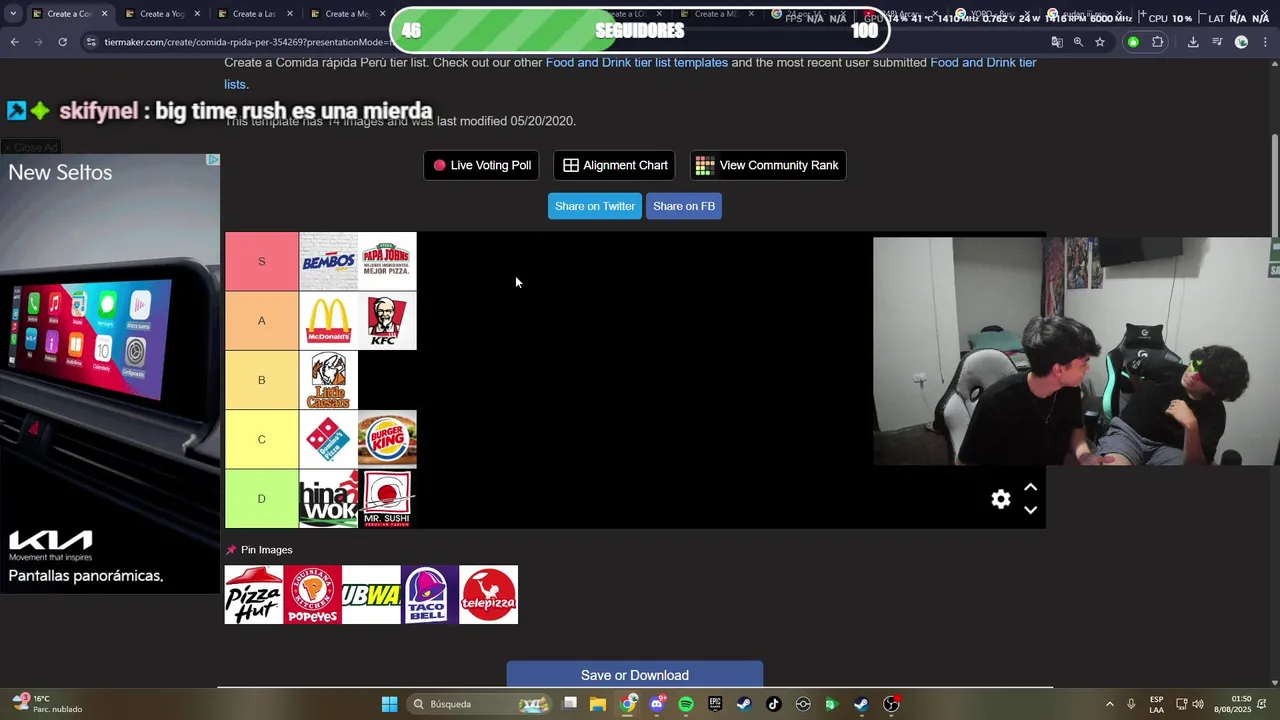Open volume control in system tray
Viewport: 1280px width, 720px height.
point(1198,704)
